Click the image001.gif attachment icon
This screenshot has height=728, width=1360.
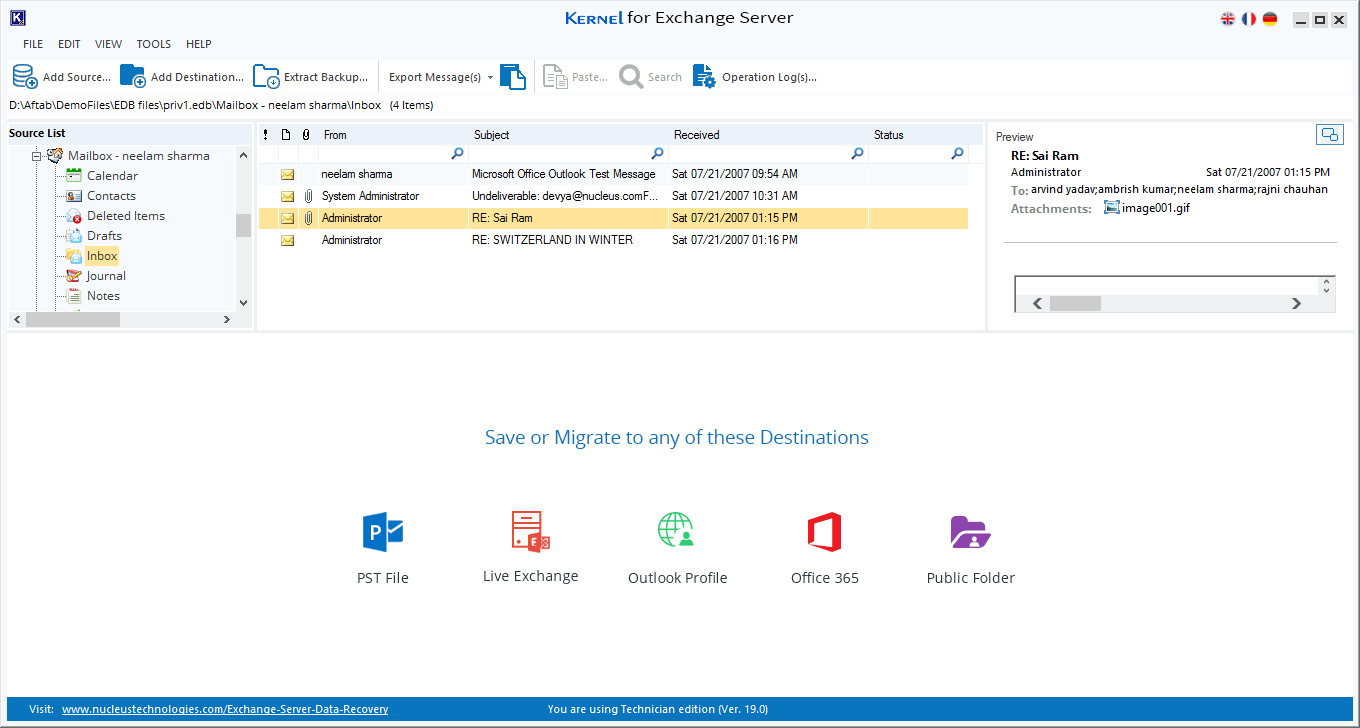coord(1112,207)
